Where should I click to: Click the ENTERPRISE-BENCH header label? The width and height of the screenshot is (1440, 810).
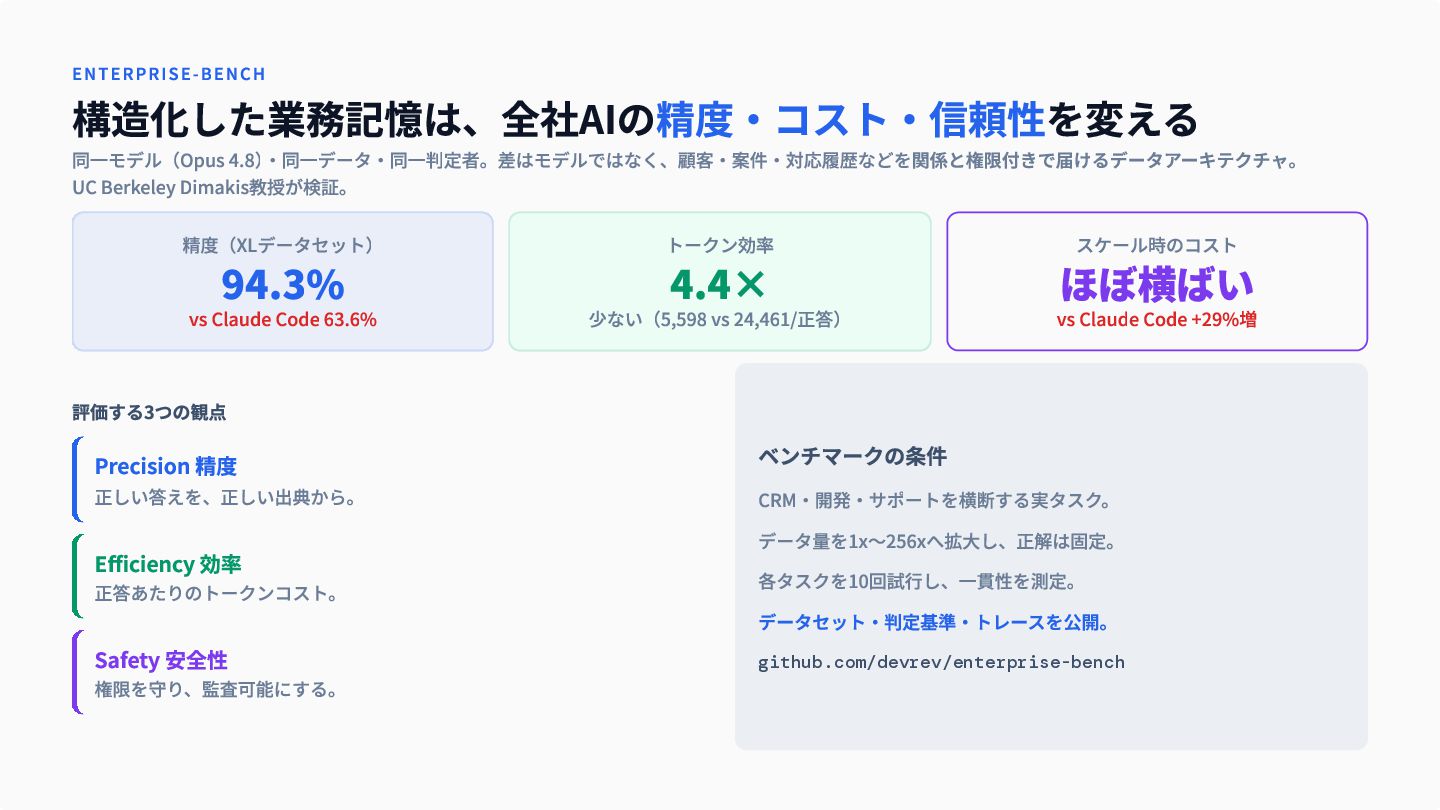(x=169, y=74)
